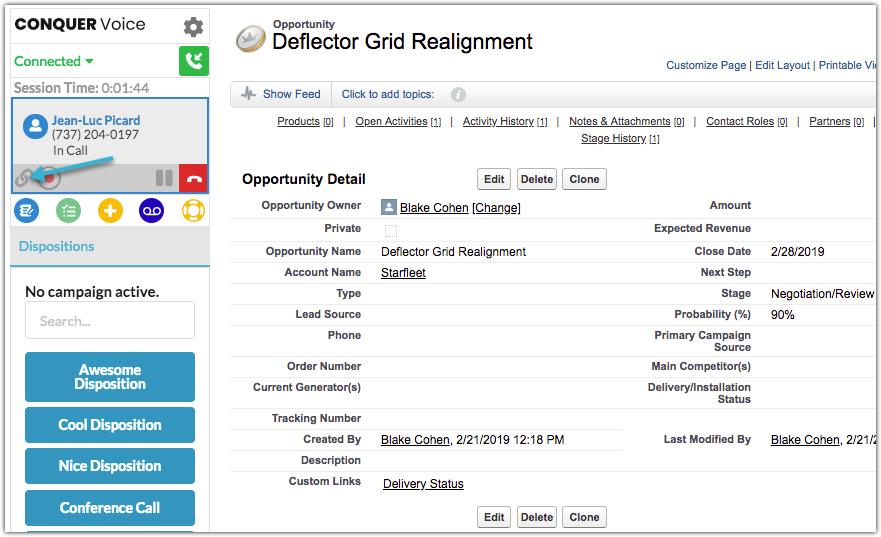Click the orange lifebuoy help icon

[x=193, y=211]
